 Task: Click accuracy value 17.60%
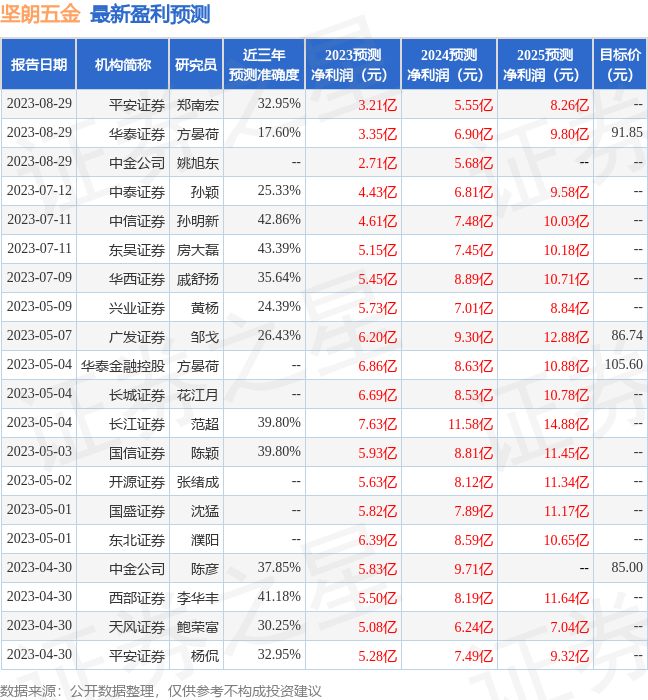(279, 133)
